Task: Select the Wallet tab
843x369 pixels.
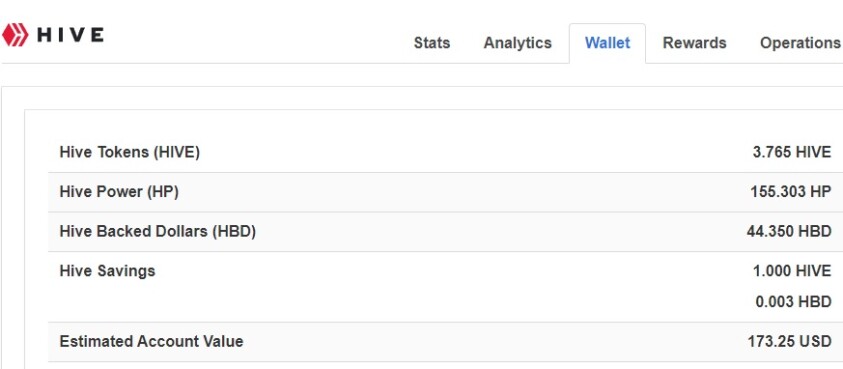Action: 608,43
